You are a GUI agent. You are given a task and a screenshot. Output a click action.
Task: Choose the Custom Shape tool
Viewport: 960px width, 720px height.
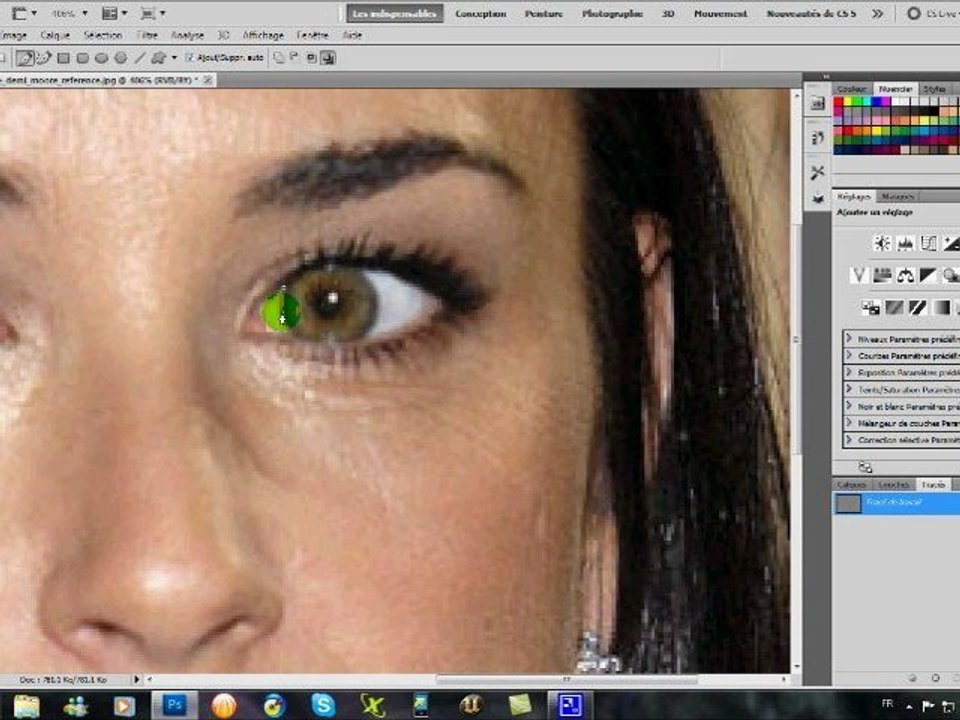coord(159,58)
